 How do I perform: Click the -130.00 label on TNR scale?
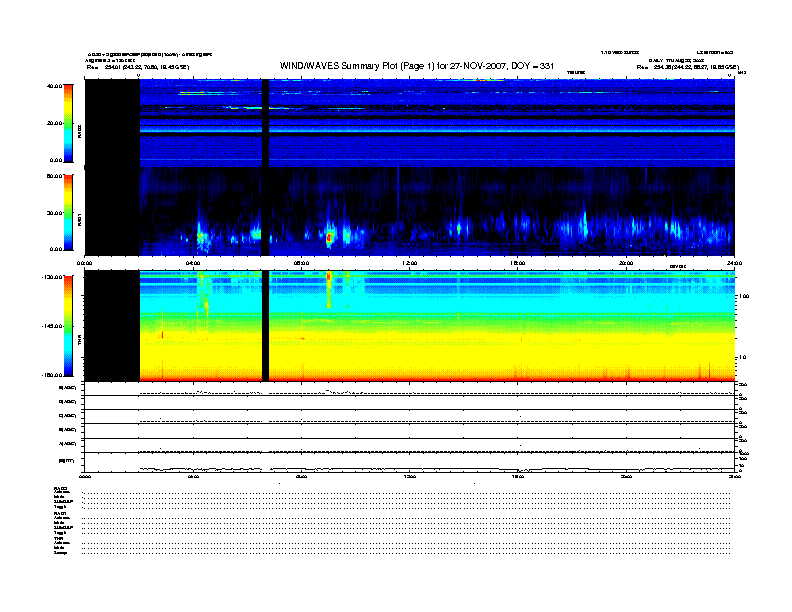[53, 277]
